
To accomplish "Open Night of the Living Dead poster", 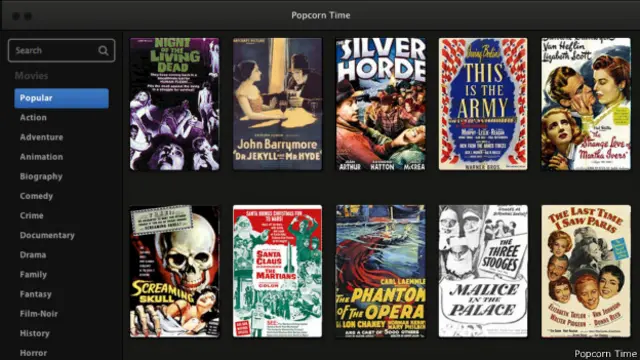I will point(174,104).
